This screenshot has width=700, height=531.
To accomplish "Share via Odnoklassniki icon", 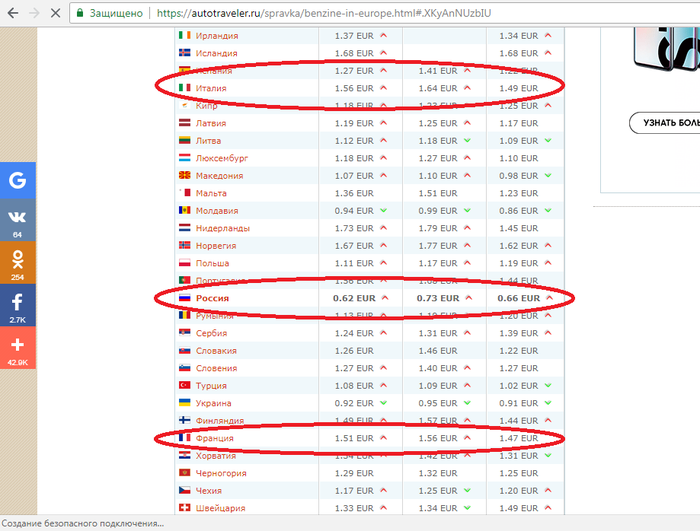I will pos(17,262).
